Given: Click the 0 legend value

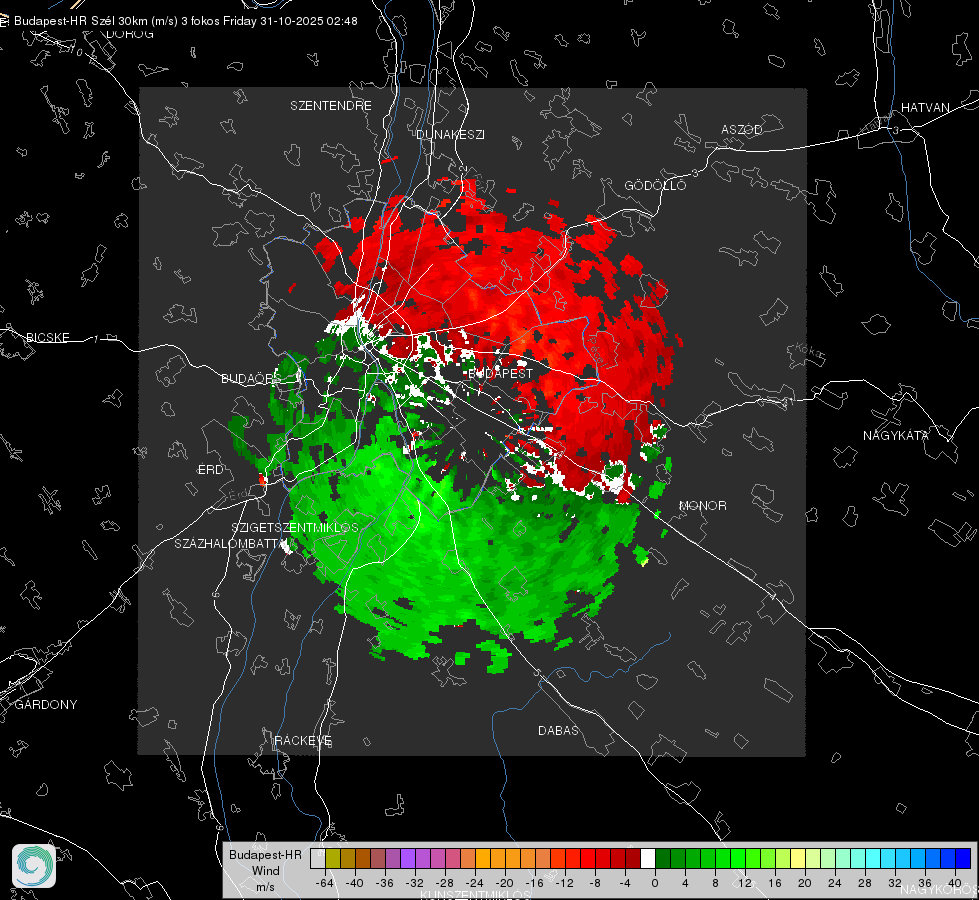Looking at the screenshot, I should [x=655, y=883].
